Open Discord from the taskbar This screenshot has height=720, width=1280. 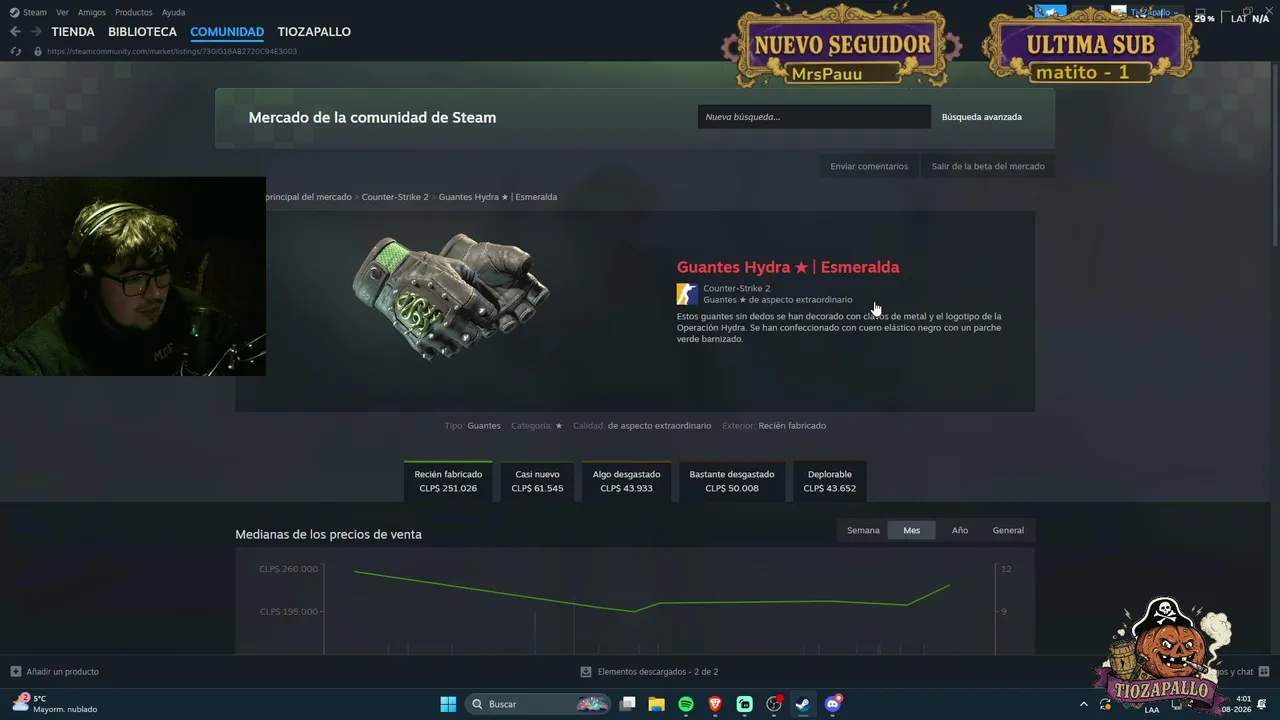click(833, 704)
